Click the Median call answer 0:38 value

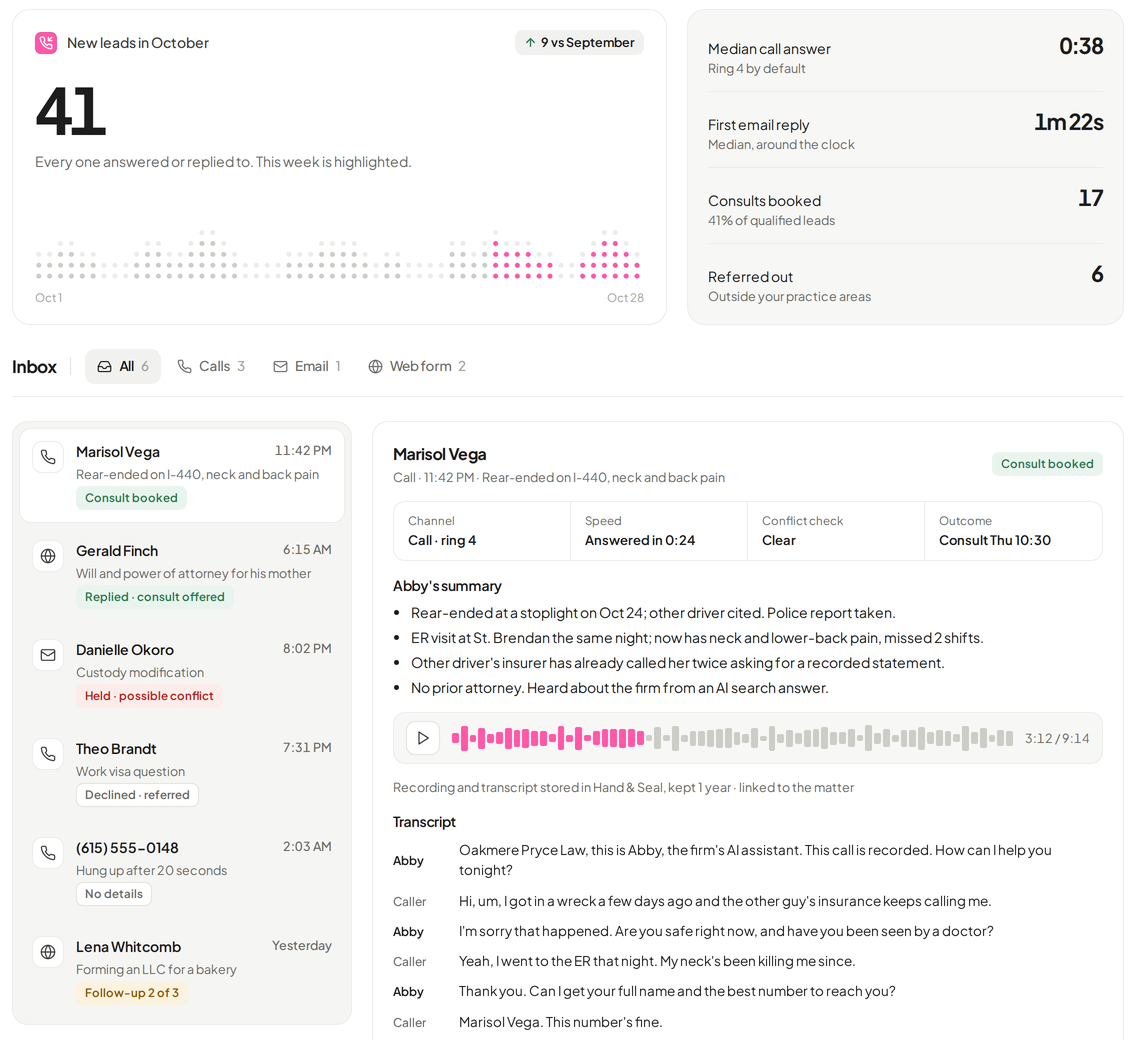(1081, 47)
